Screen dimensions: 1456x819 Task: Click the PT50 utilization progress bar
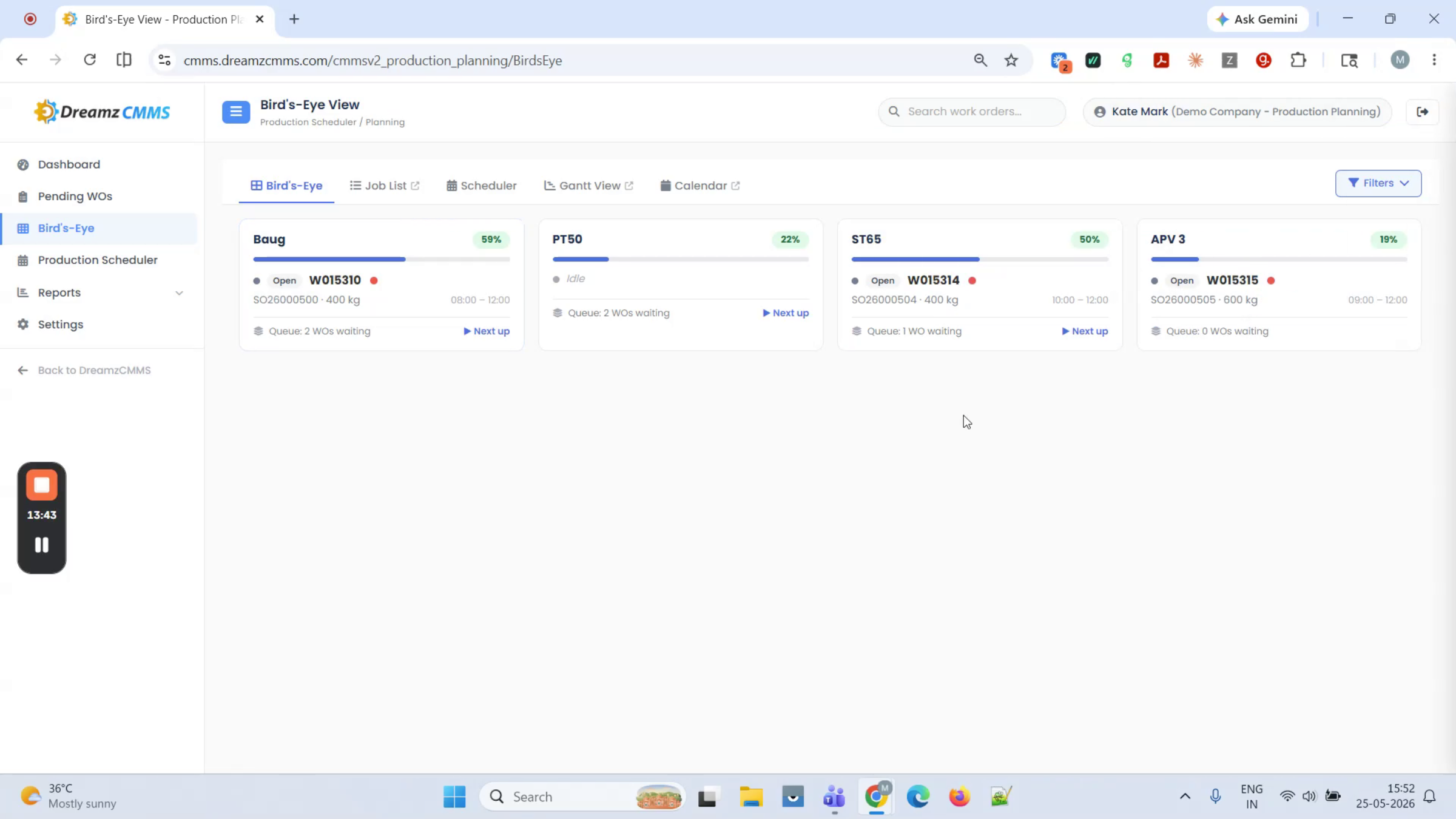tap(680, 259)
